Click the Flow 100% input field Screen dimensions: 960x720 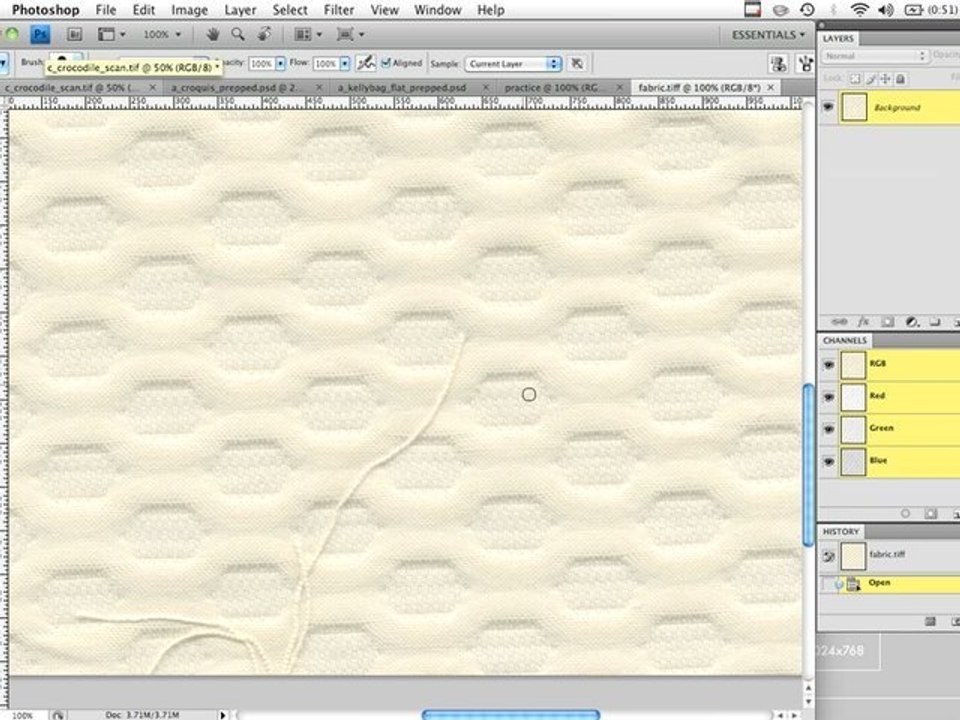tap(326, 64)
